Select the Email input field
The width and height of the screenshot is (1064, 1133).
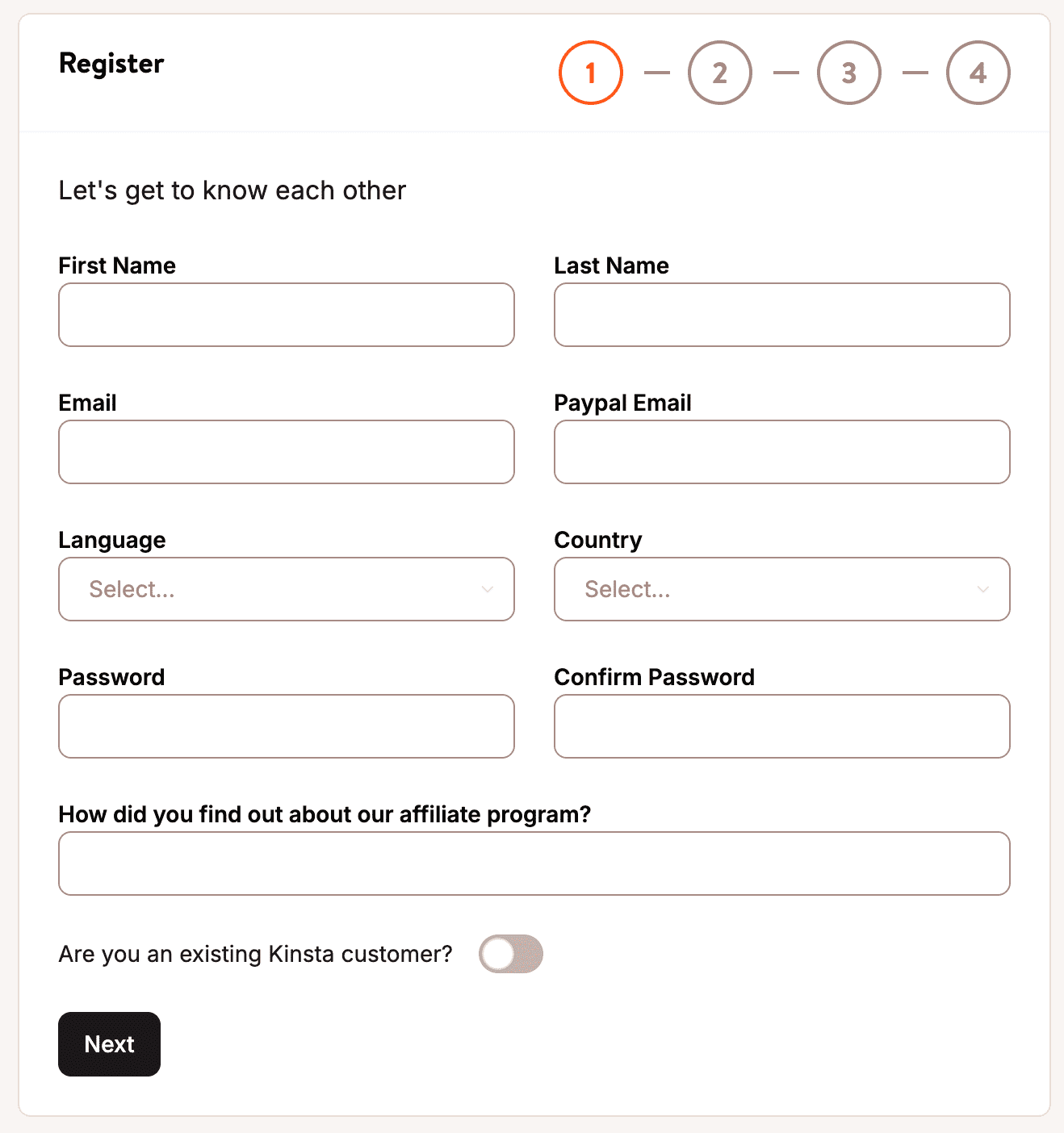click(x=286, y=452)
